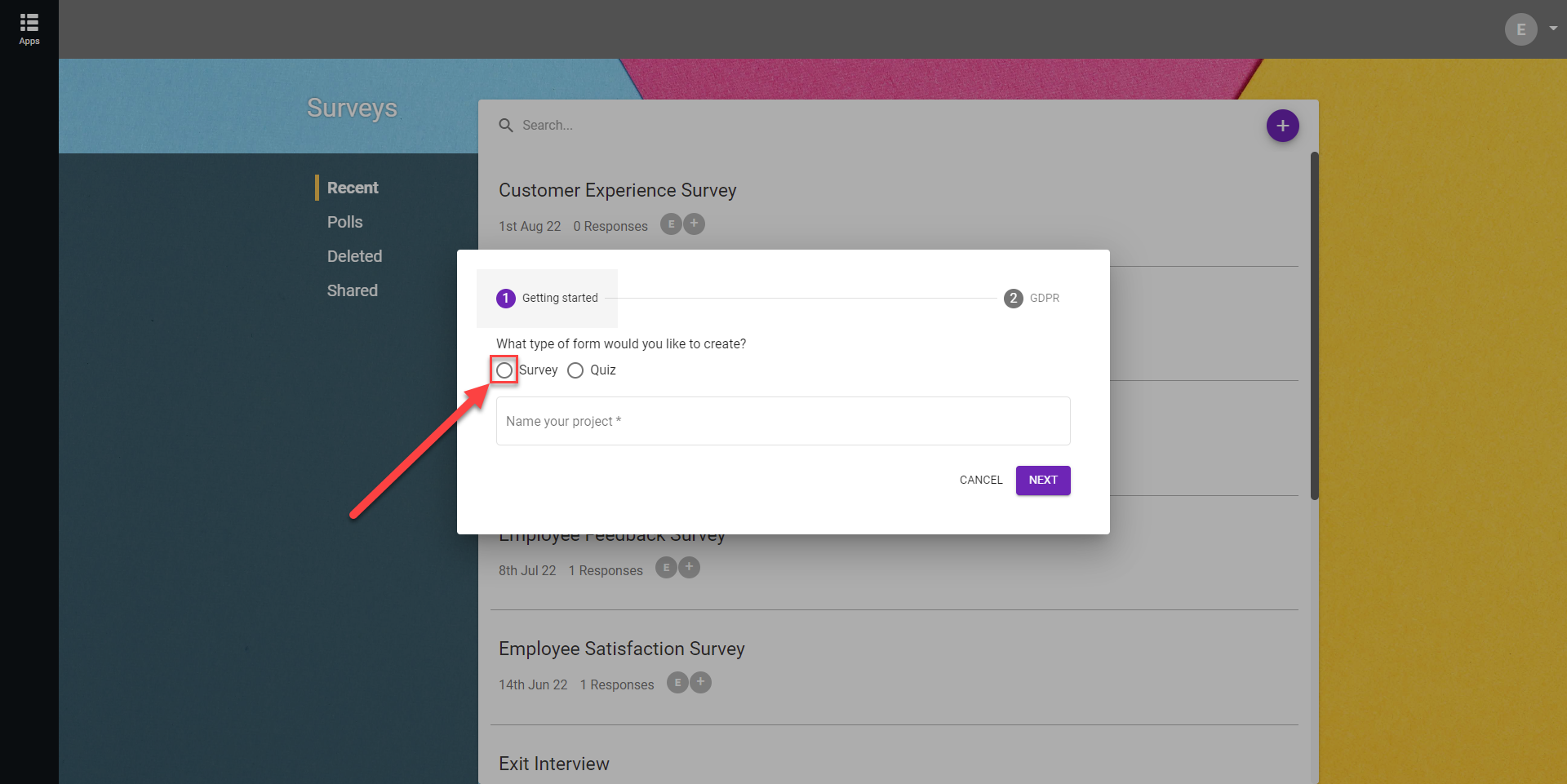Click the E avatar beside Employee Satisfaction Survey
The height and width of the screenshot is (784, 1567).
click(x=677, y=683)
